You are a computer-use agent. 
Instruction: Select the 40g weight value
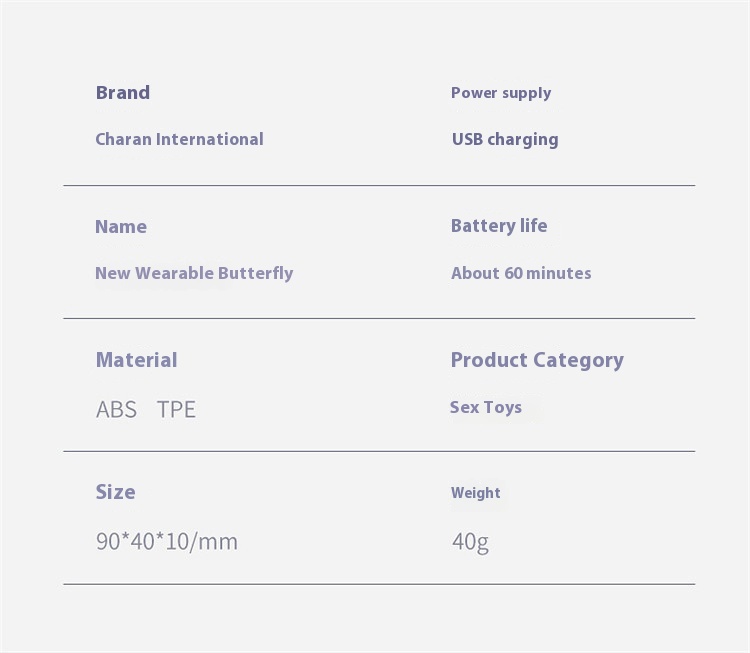[x=470, y=542]
